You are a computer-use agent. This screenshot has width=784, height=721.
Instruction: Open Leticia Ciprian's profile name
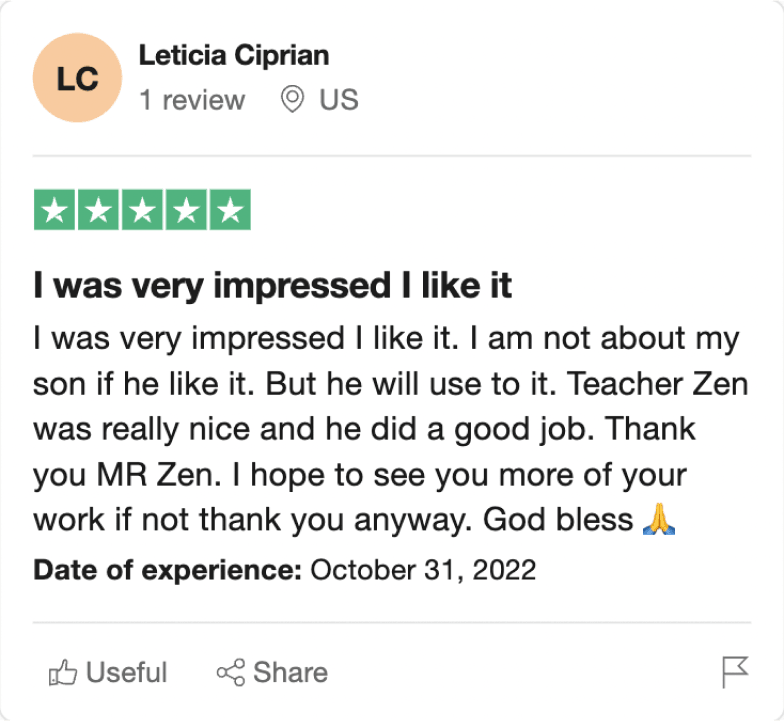tap(234, 55)
